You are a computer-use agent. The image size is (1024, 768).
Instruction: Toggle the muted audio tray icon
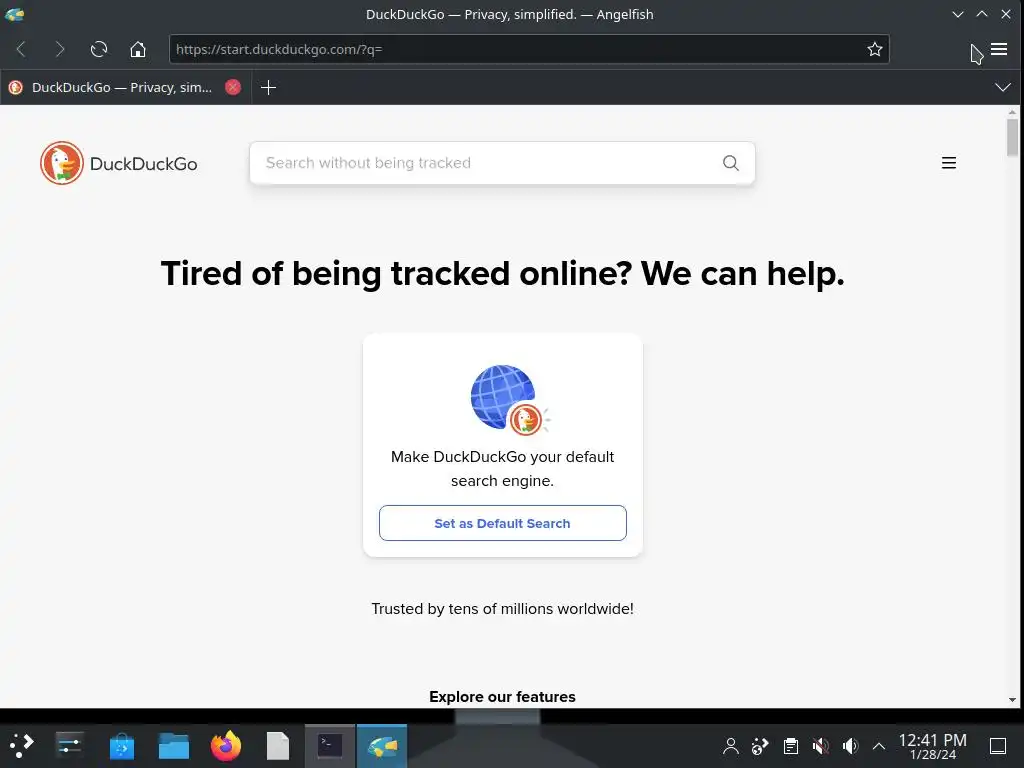click(x=820, y=746)
